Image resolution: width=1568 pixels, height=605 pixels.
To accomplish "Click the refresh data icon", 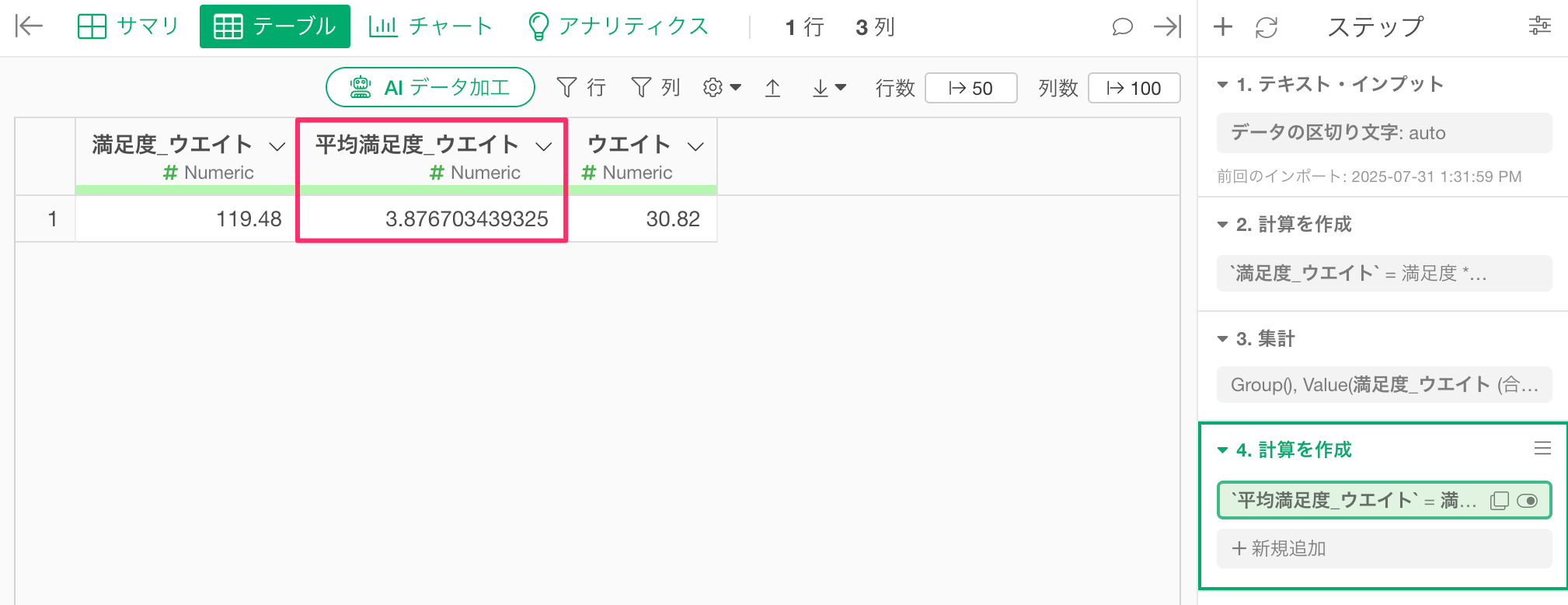I will tap(1267, 28).
